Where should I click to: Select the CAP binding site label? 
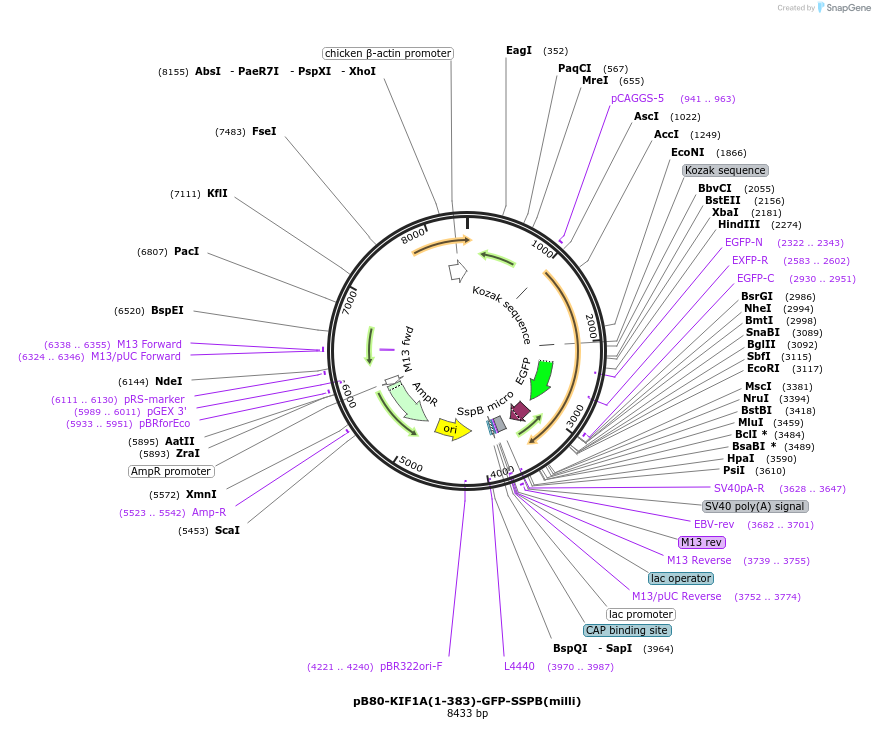627,630
